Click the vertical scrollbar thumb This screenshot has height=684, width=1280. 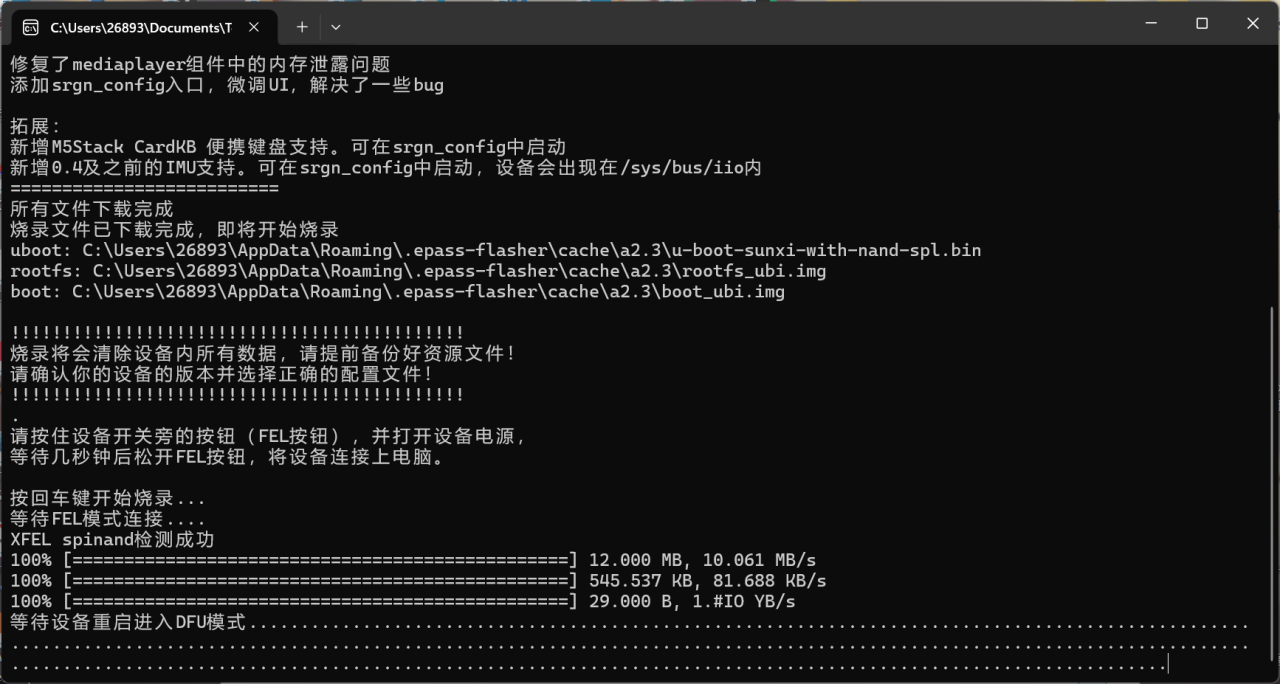[1273, 480]
